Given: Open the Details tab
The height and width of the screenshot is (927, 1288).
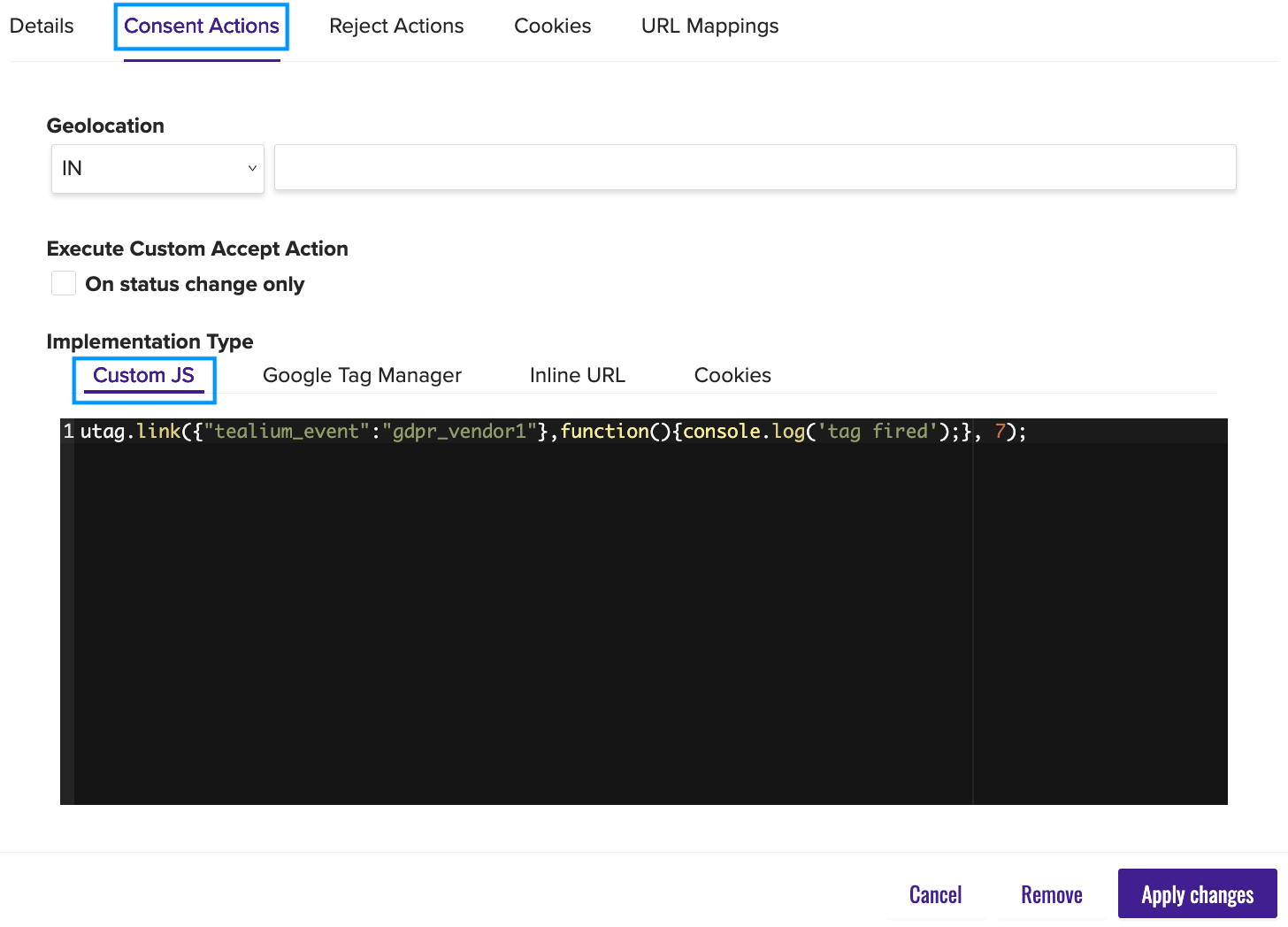Looking at the screenshot, I should (x=42, y=26).
